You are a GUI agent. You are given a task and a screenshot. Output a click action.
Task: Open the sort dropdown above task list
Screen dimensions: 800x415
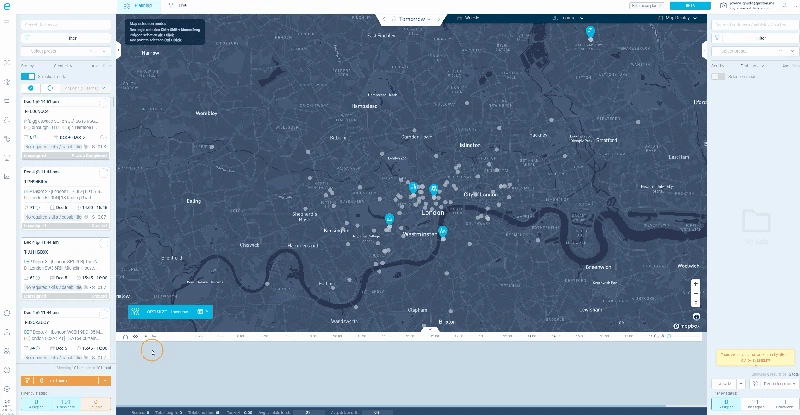(85, 88)
